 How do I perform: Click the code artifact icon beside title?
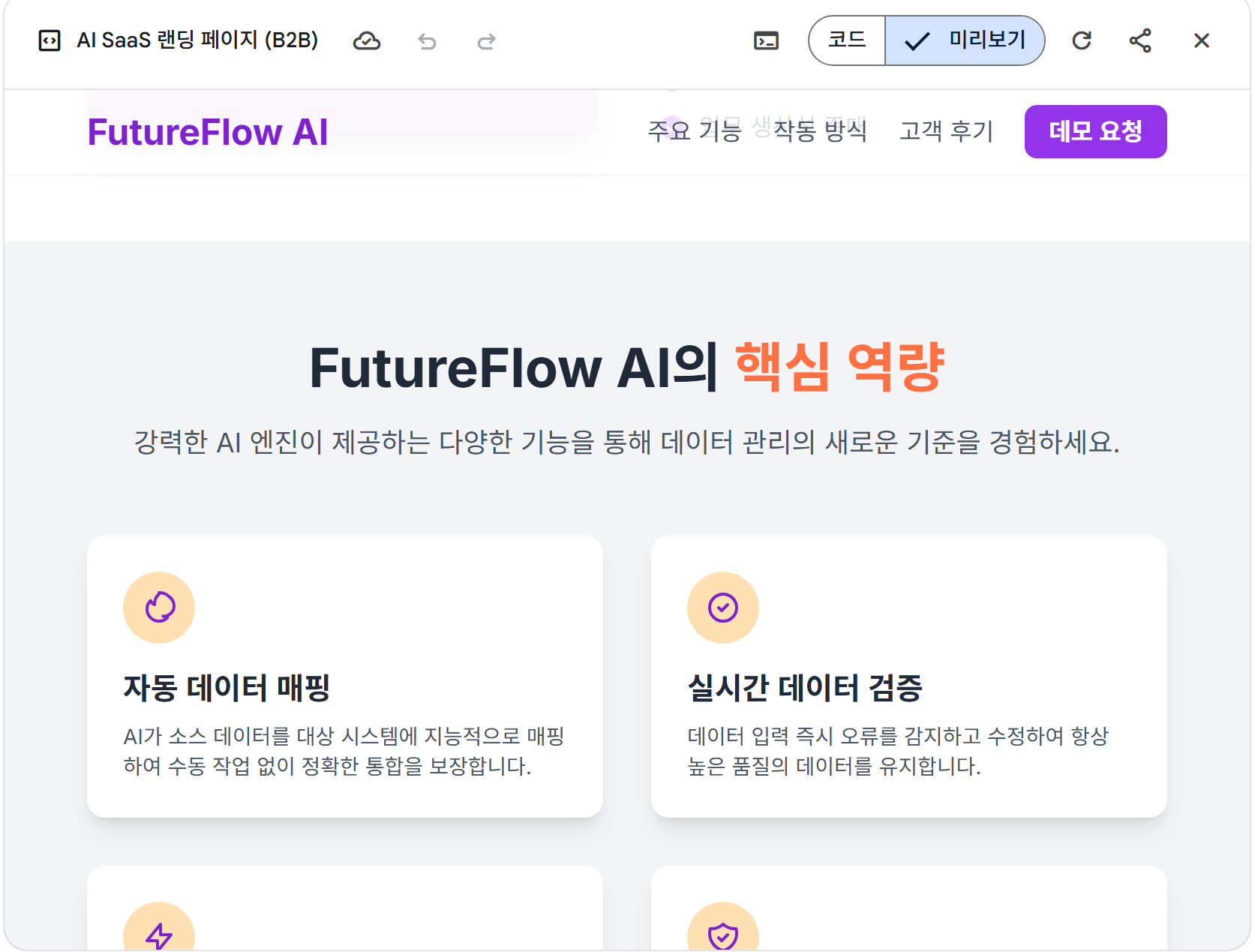(50, 41)
